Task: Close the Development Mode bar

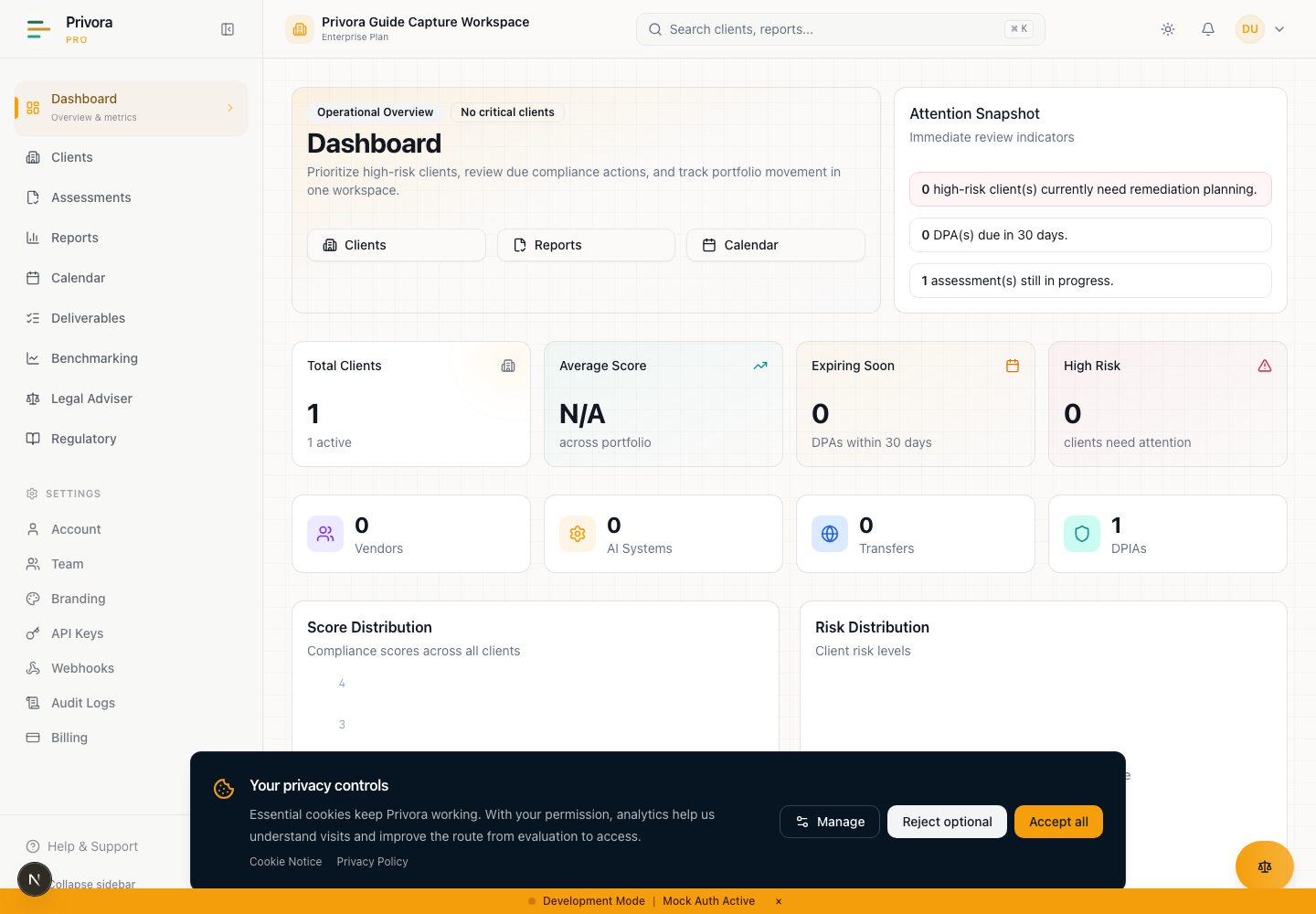Action: pos(779,901)
